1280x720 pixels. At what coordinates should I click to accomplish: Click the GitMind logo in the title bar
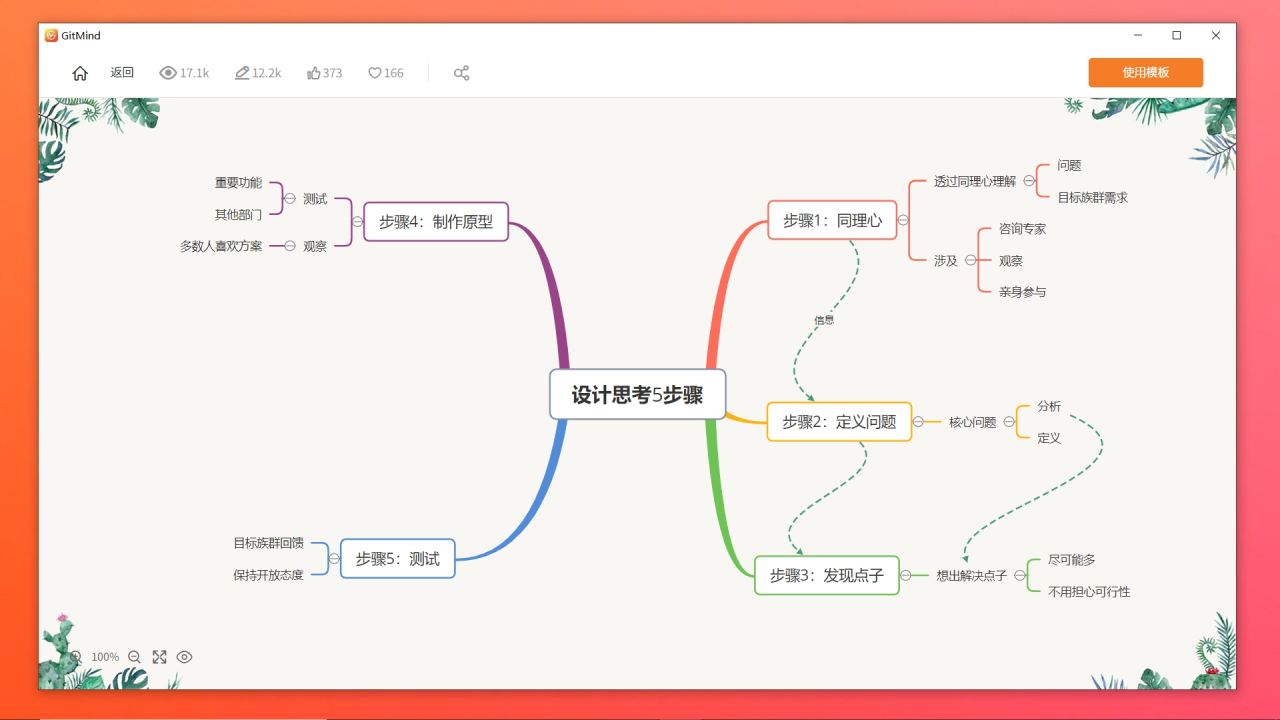tap(53, 35)
